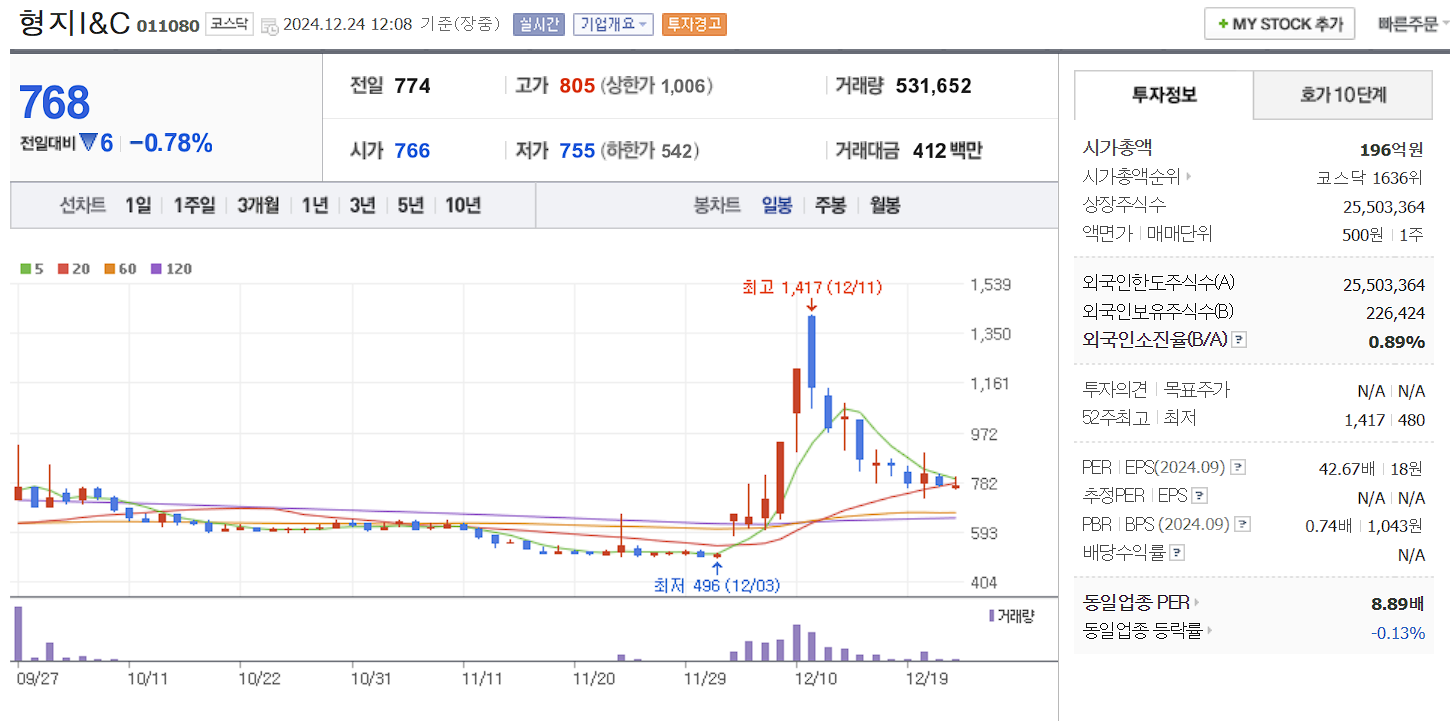Click the 최고 1,417 peak marker on chart
1456x721 pixels.
click(x=810, y=288)
